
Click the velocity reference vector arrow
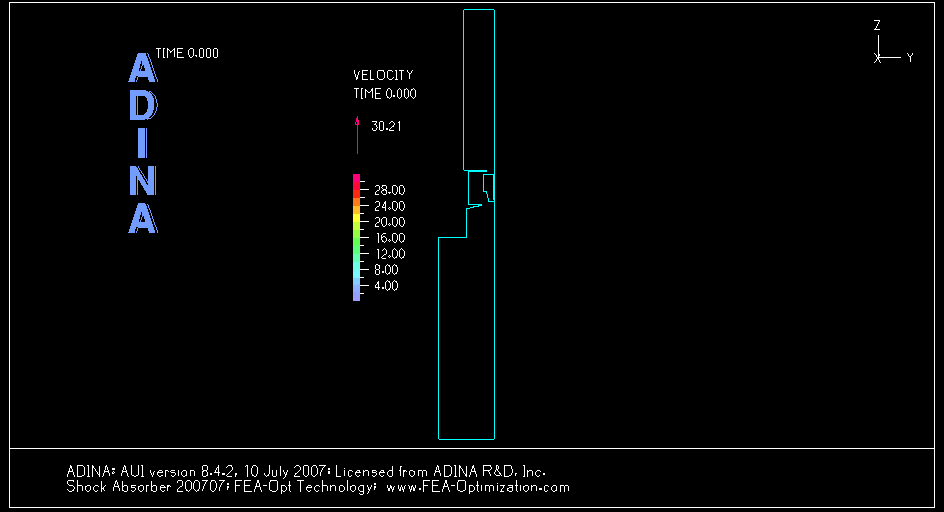(357, 134)
